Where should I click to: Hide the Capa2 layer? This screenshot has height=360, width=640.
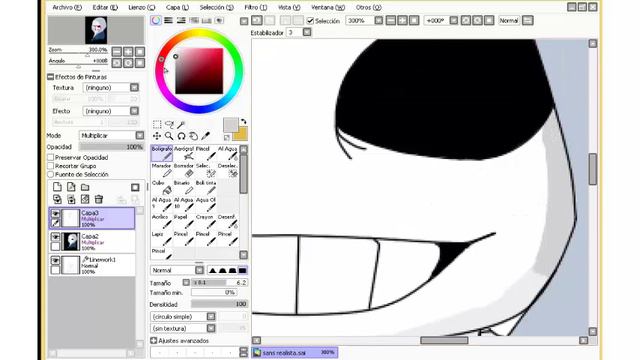point(56,237)
